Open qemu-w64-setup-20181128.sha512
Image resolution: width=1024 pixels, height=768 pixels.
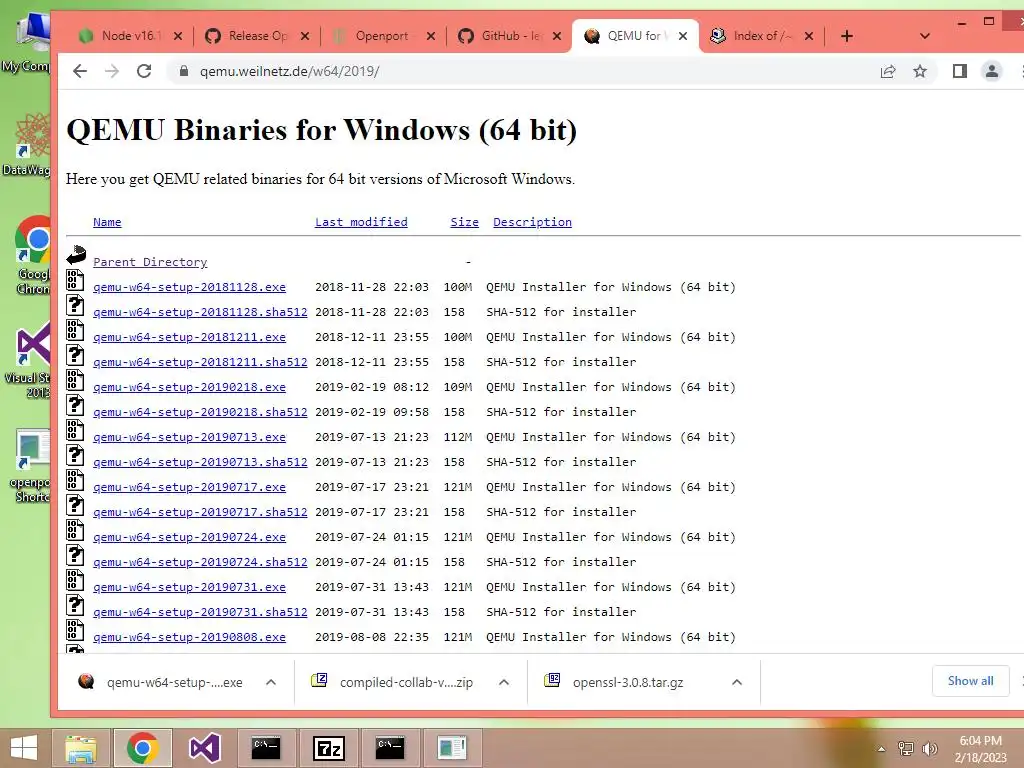coord(200,312)
